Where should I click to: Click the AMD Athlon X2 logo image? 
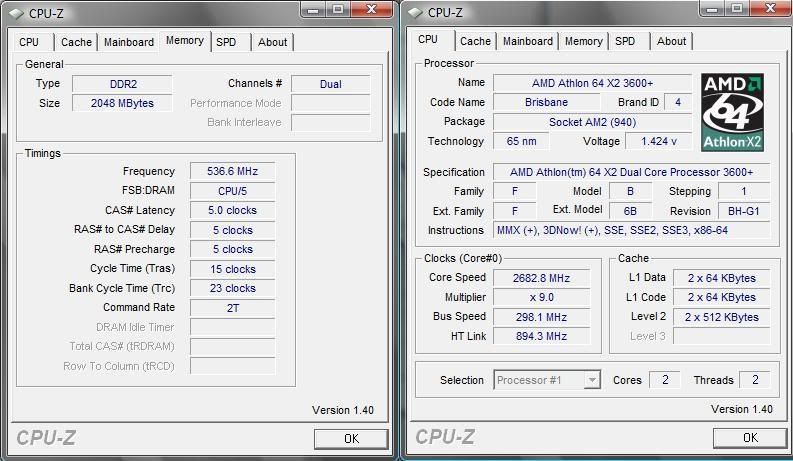point(732,112)
